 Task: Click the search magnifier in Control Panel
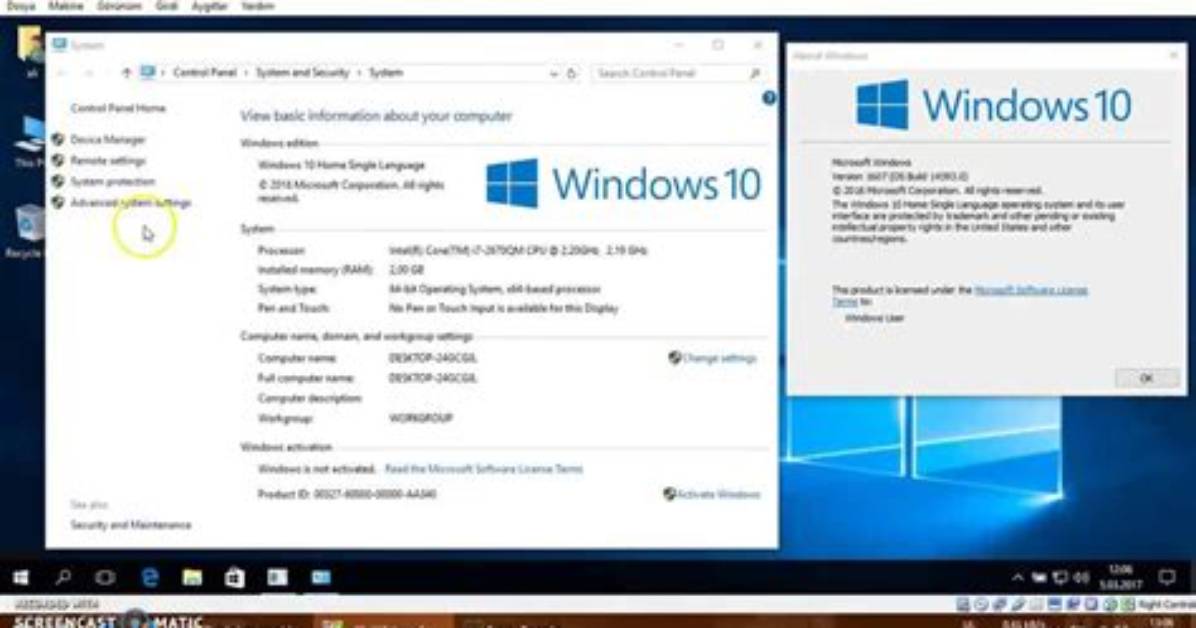click(x=754, y=73)
